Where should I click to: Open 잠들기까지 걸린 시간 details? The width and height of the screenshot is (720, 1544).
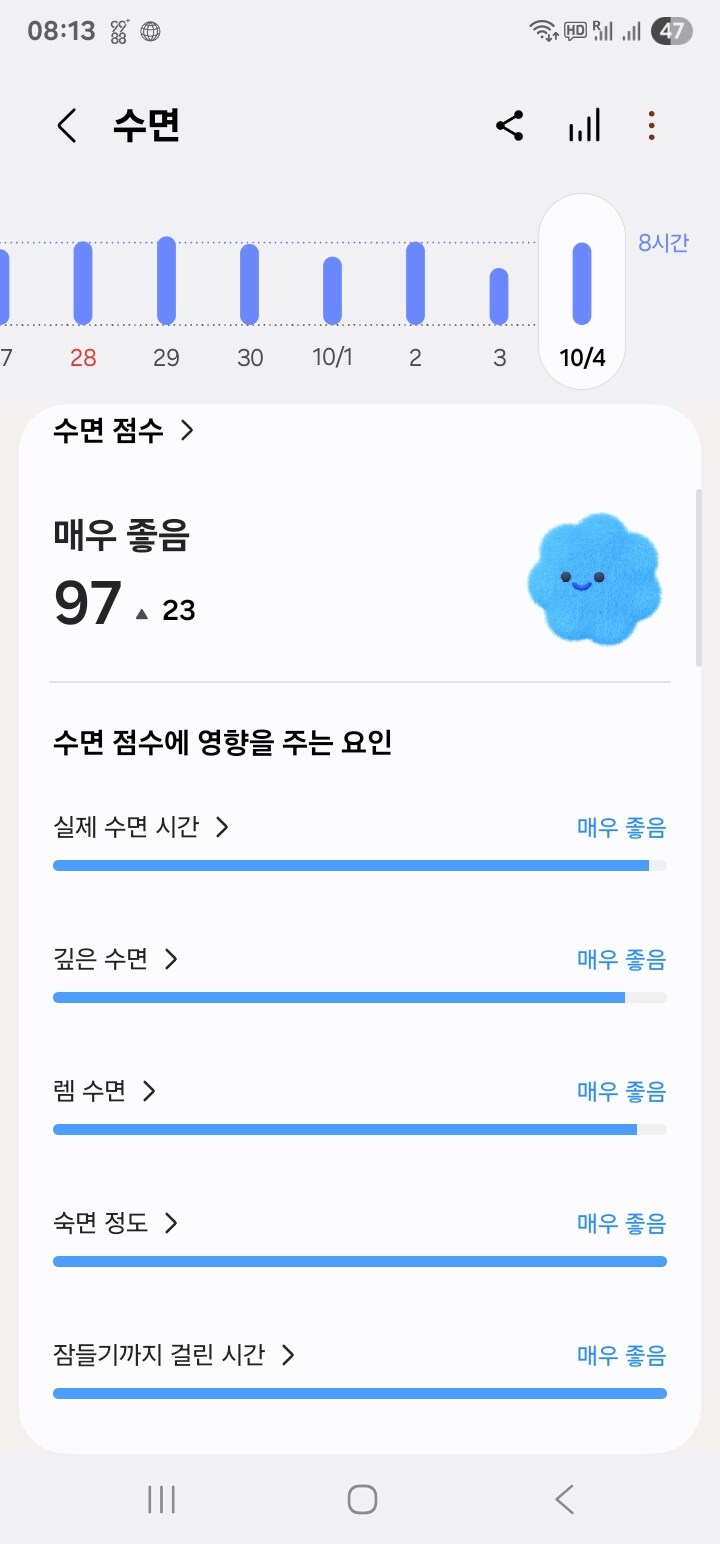174,1355
